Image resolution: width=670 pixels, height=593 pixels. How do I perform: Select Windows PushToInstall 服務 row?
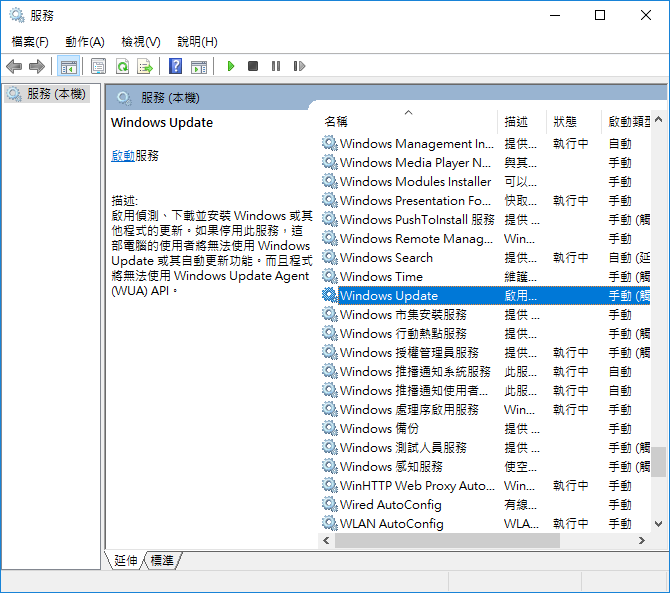pyautogui.click(x=486, y=220)
